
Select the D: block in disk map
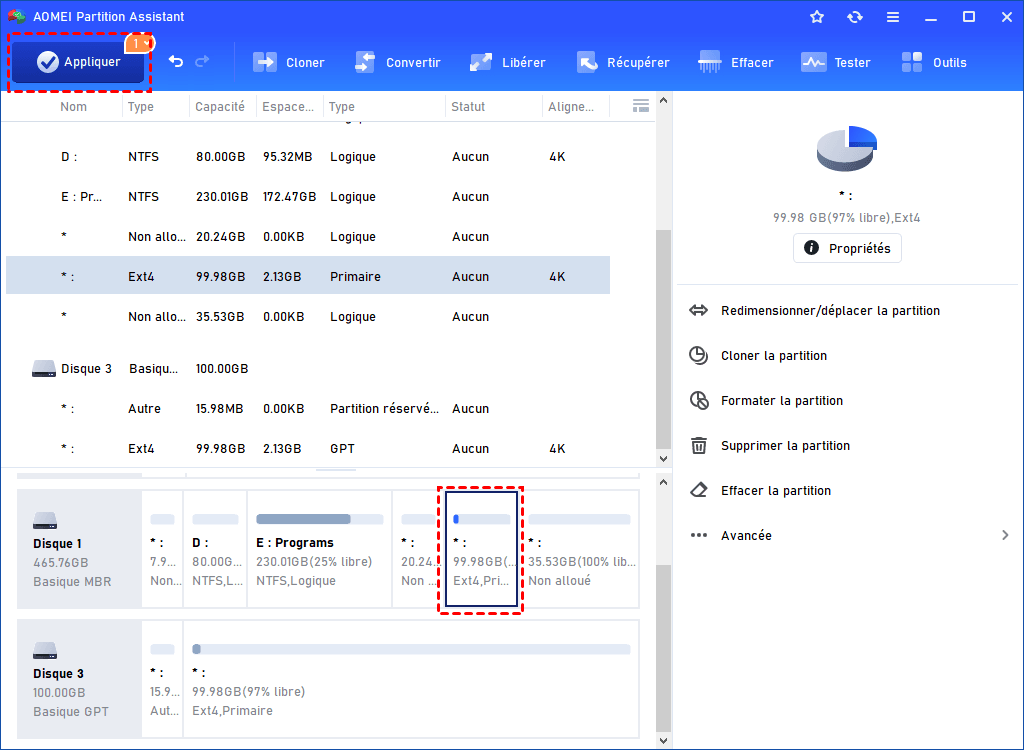pyautogui.click(x=216, y=549)
